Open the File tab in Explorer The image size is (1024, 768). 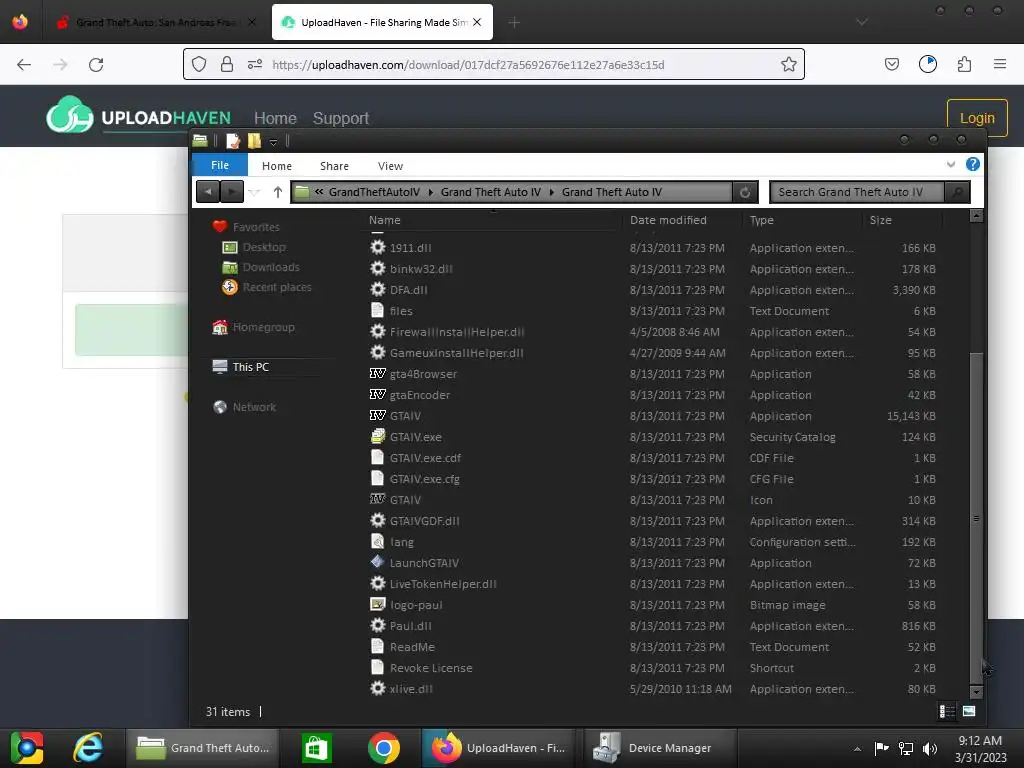pyautogui.click(x=220, y=165)
